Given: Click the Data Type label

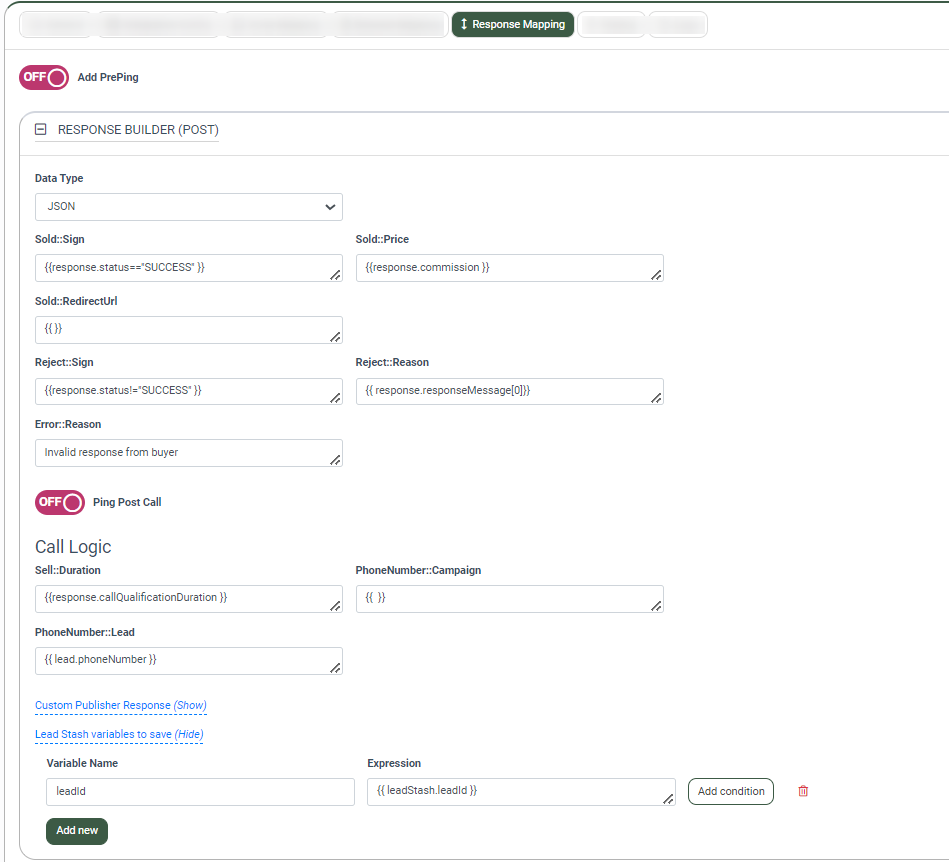Looking at the screenshot, I should [59, 178].
